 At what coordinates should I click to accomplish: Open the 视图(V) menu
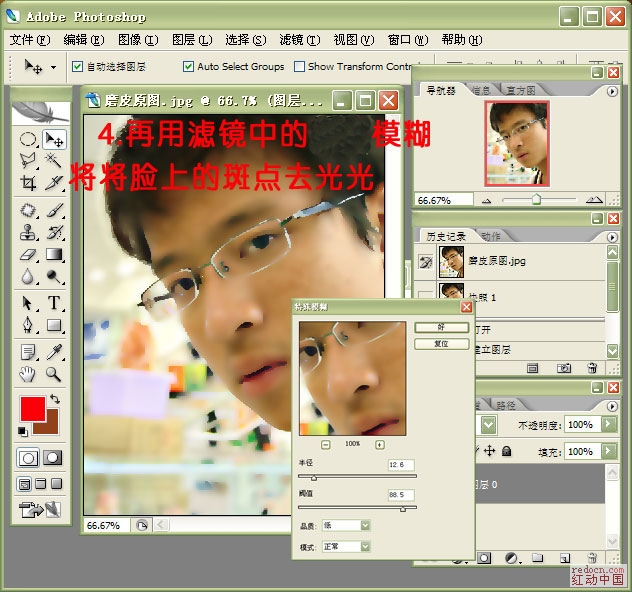(354, 39)
